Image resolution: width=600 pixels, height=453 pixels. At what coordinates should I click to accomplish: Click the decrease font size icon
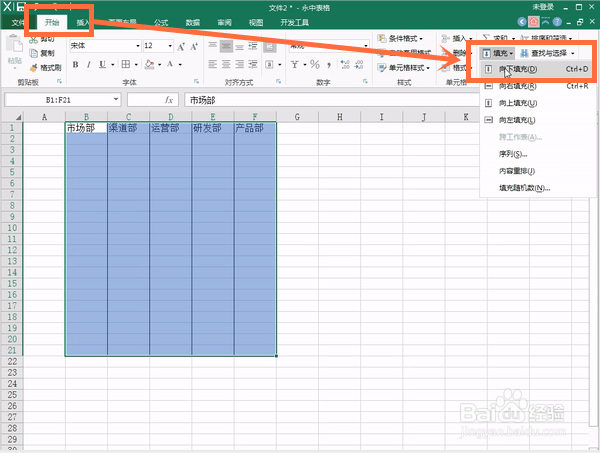(194, 47)
